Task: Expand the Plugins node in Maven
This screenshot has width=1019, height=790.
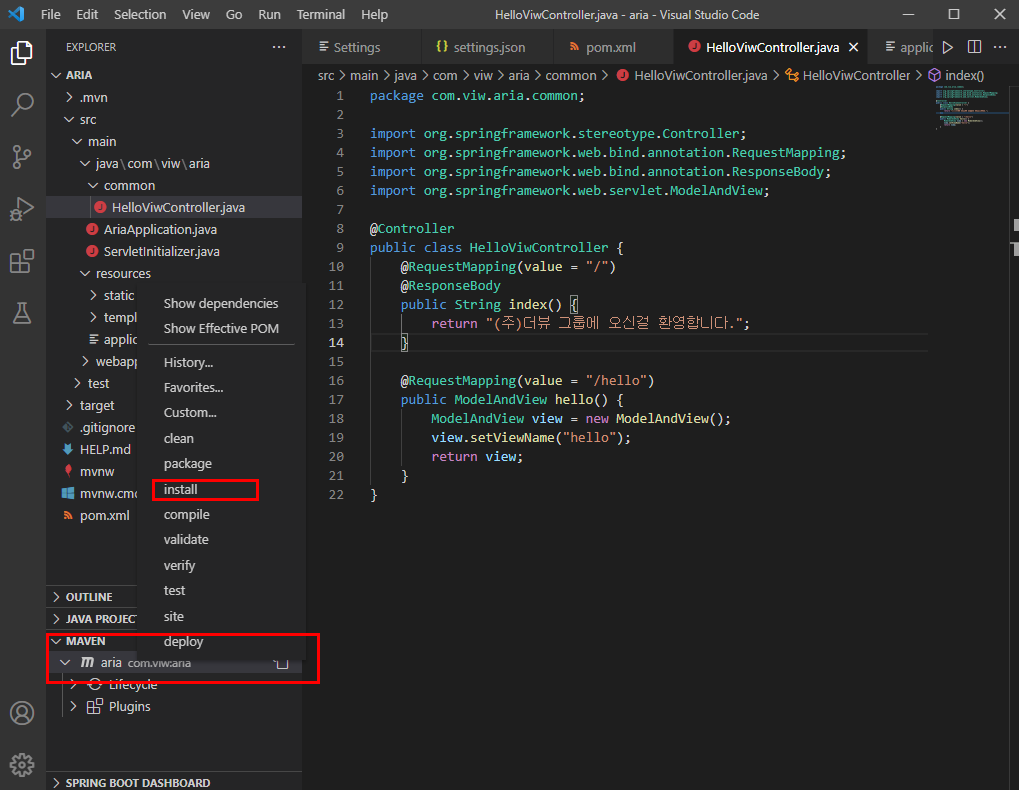Action: point(73,706)
